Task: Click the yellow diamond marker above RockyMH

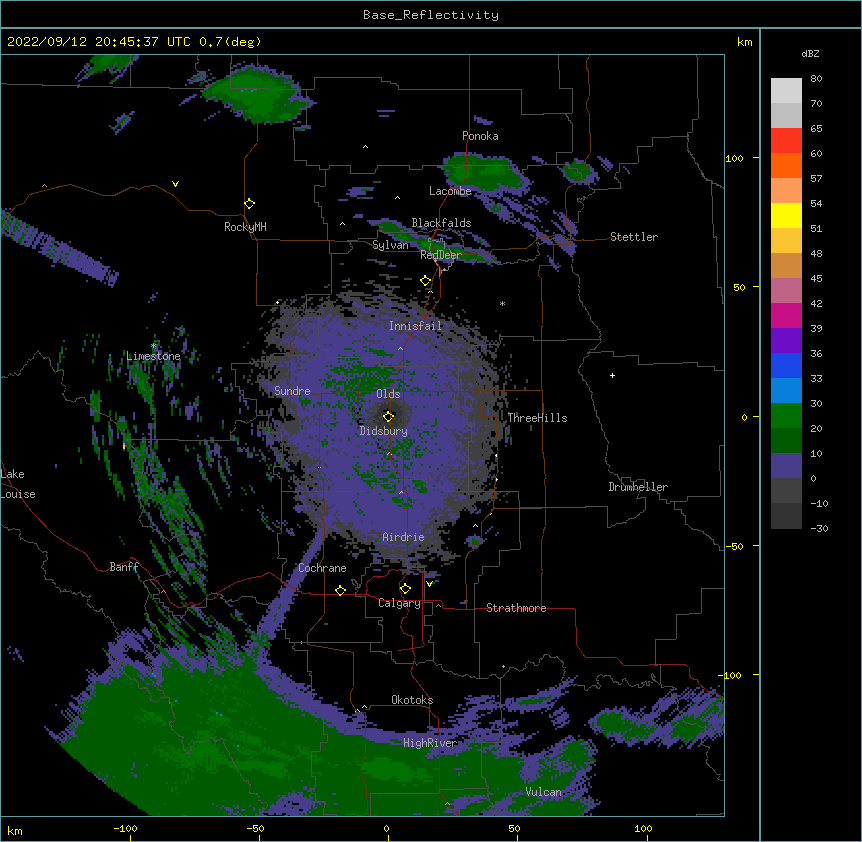Action: (x=249, y=204)
